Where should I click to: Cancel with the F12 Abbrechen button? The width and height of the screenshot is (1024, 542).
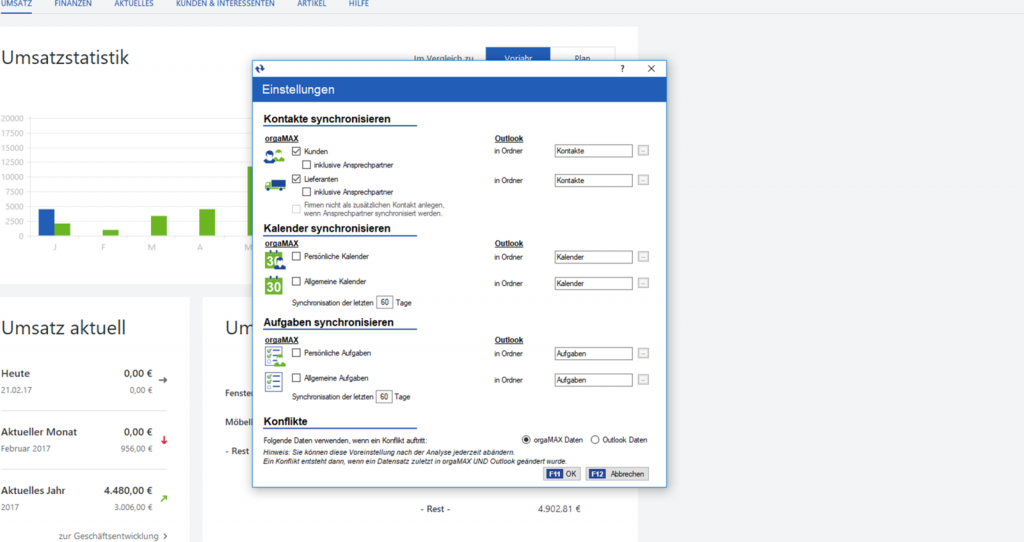coord(617,474)
